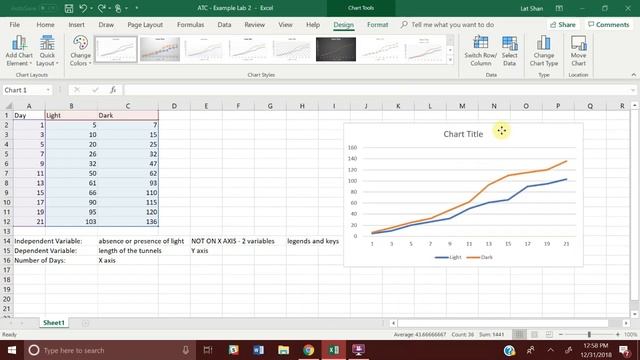Open Ribbon Display Options

tap(559, 8)
